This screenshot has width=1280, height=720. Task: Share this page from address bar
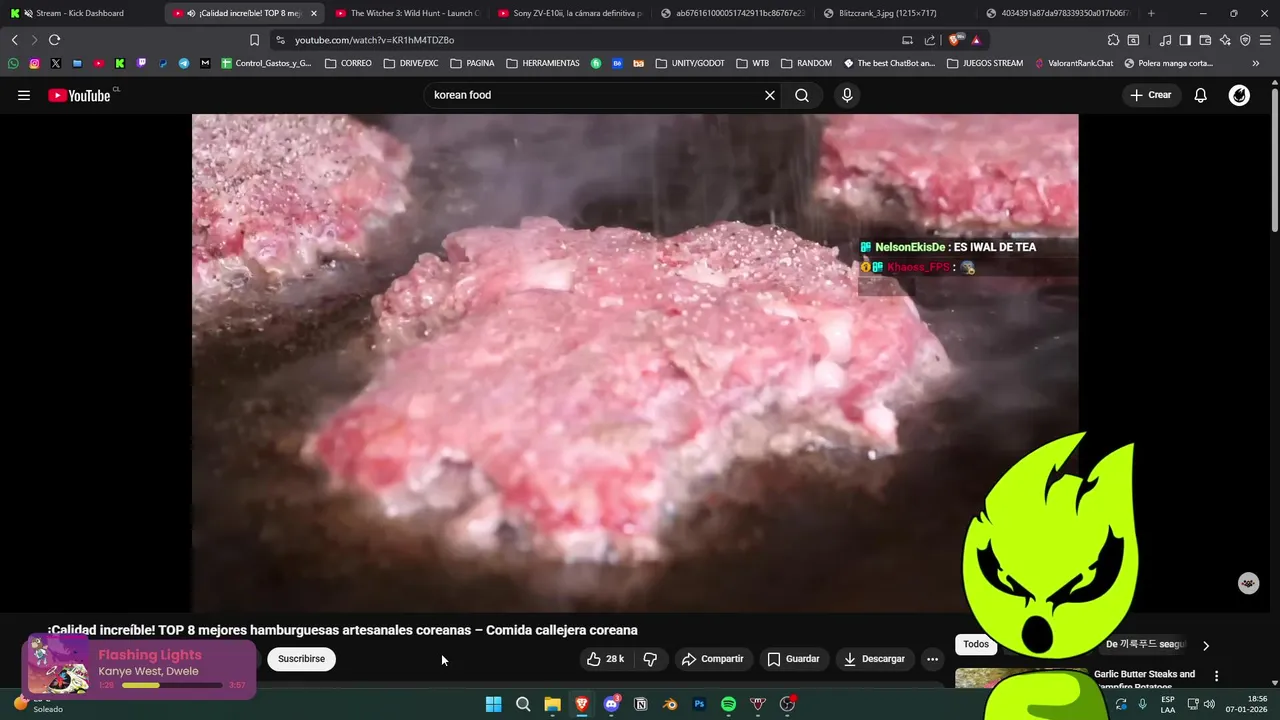(x=930, y=40)
